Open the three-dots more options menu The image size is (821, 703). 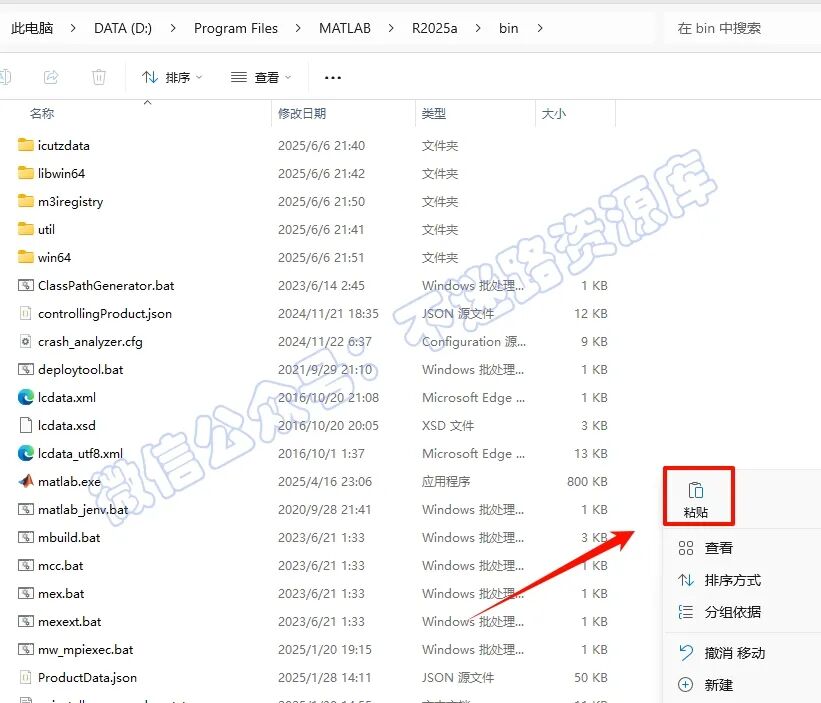click(332, 77)
